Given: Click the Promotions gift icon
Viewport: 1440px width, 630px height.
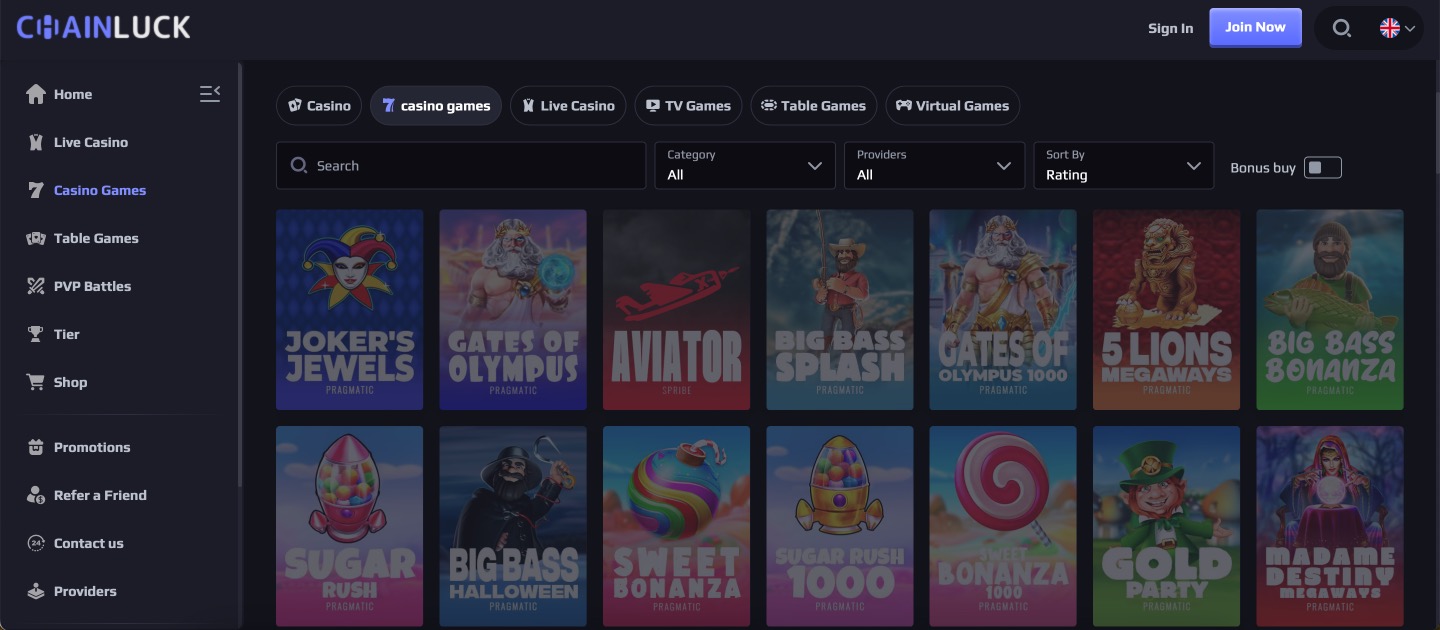Looking at the screenshot, I should (x=36, y=447).
